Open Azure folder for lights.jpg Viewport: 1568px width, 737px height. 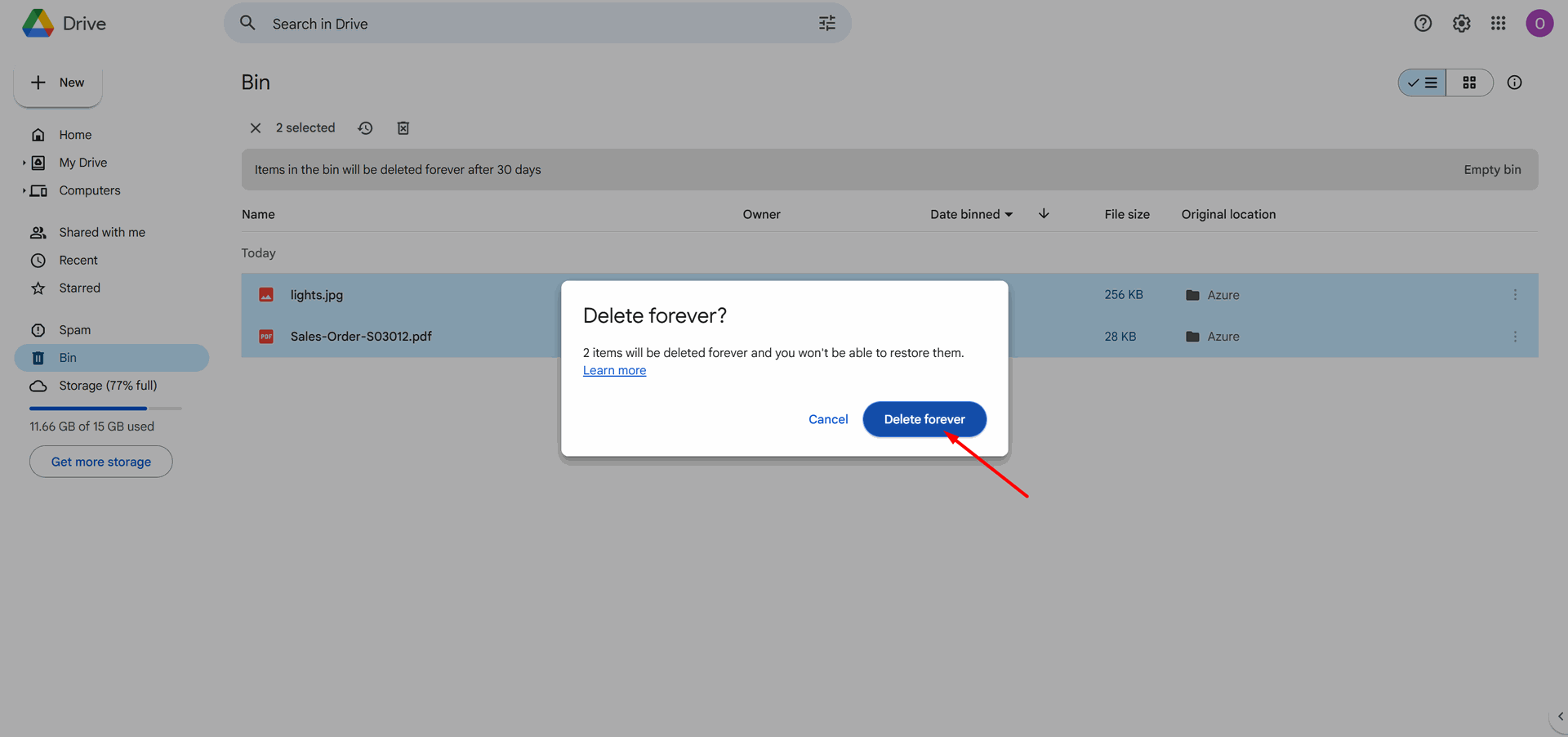tap(1213, 295)
